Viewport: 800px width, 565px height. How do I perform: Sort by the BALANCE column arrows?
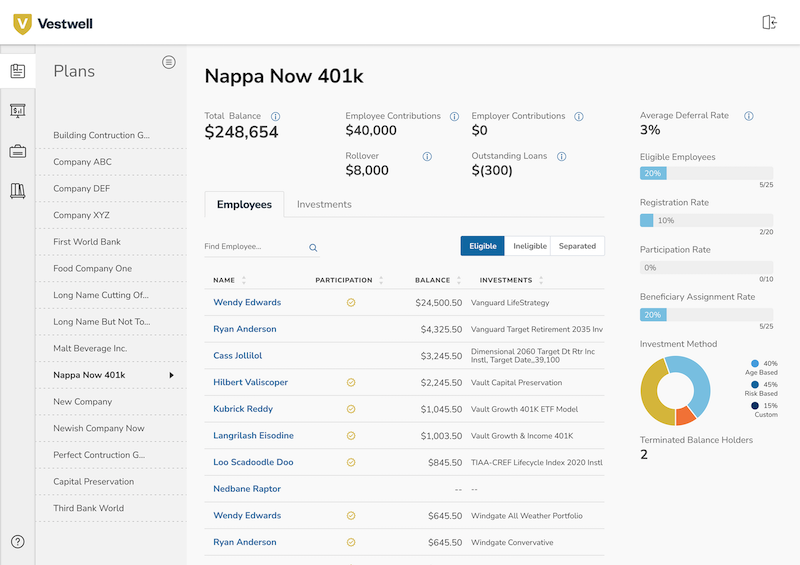click(x=459, y=280)
